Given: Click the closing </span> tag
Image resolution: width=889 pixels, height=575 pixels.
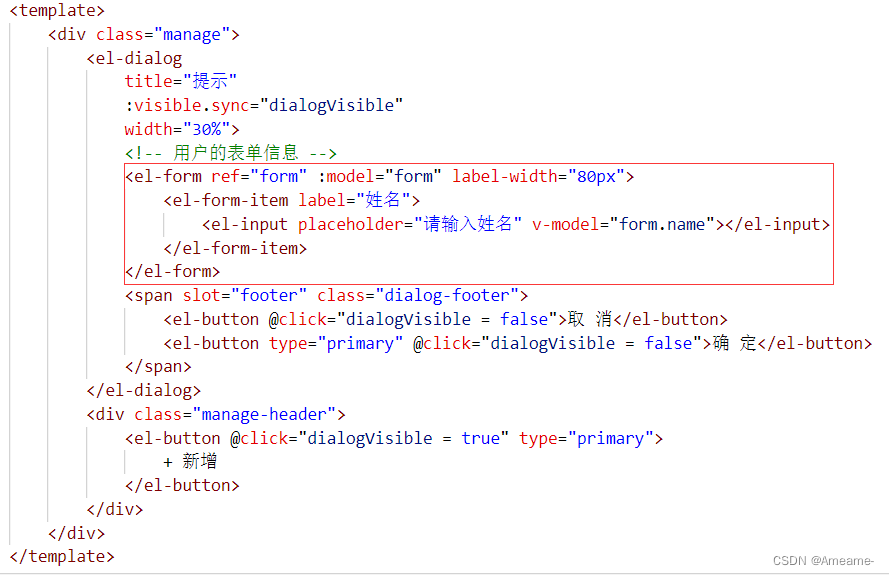Looking at the screenshot, I should [x=158, y=366].
